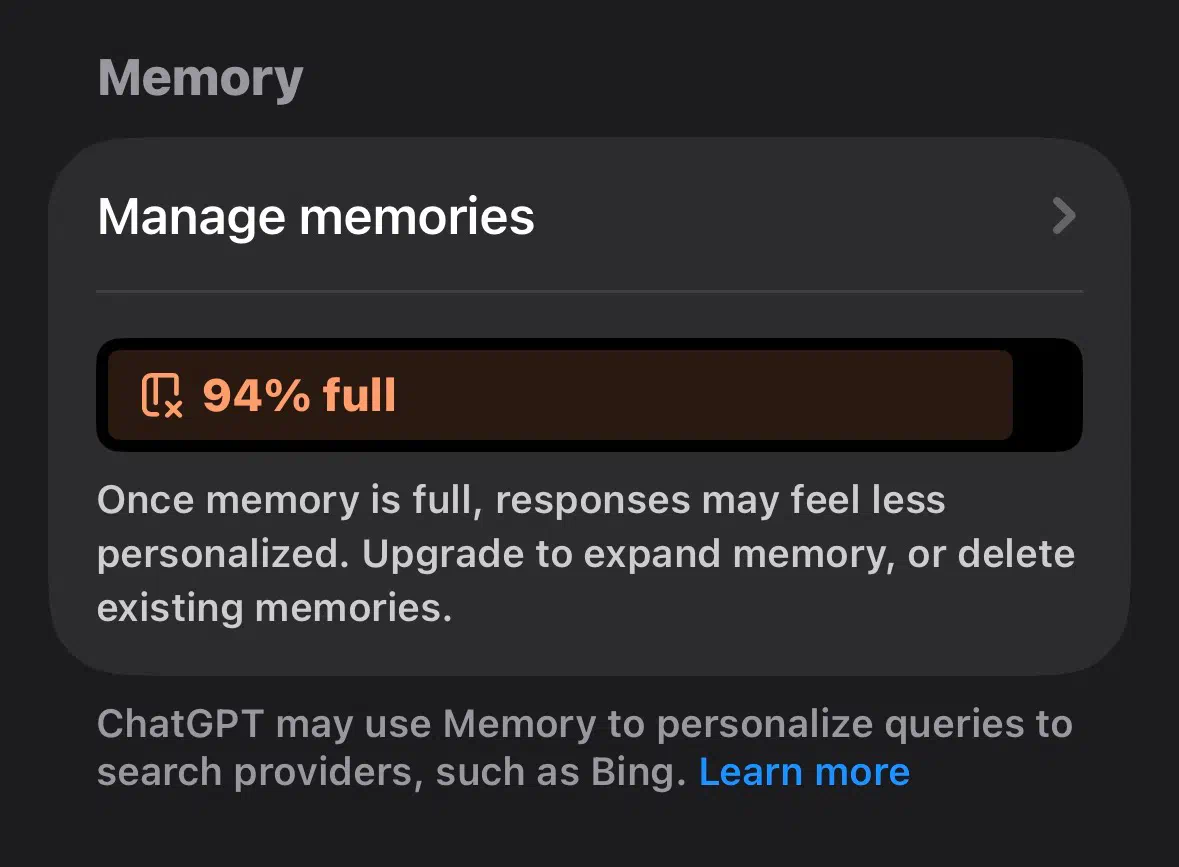Open Manage memories with the chevron arrow

[x=1063, y=216]
